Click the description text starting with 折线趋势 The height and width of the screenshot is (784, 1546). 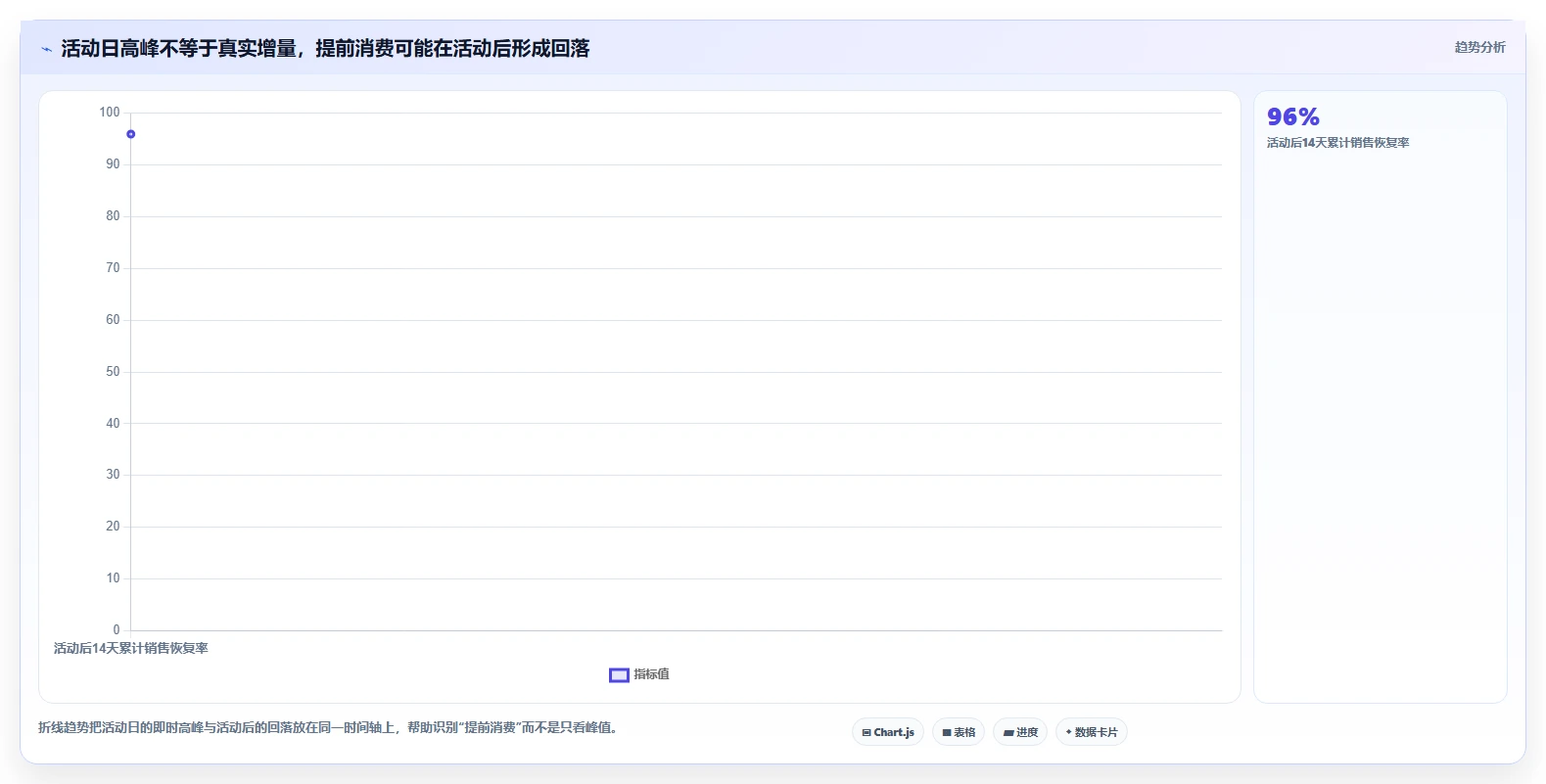(328, 727)
